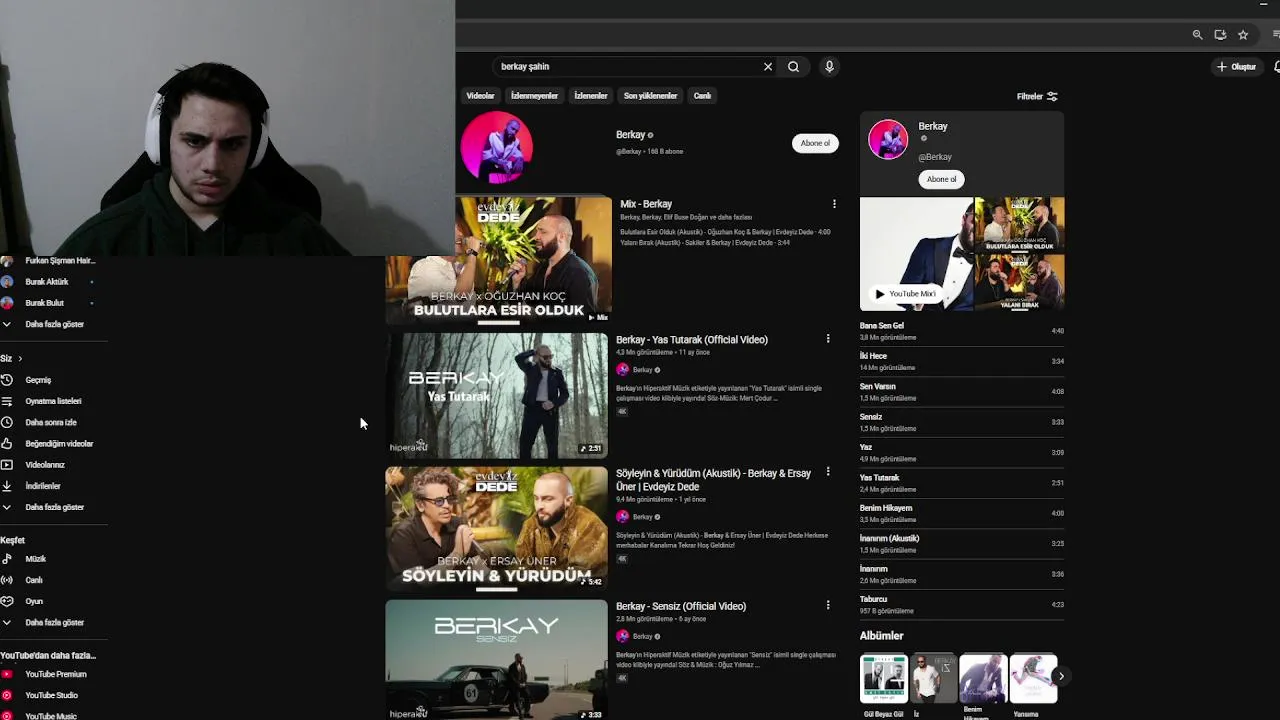Open Berkay - Sensiz (Official Video) title
This screenshot has height=720, width=1280.
(681, 606)
